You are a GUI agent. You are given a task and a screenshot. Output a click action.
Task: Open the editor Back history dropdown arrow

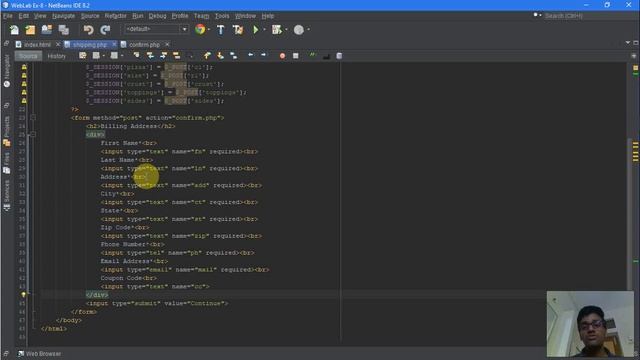tap(104, 56)
